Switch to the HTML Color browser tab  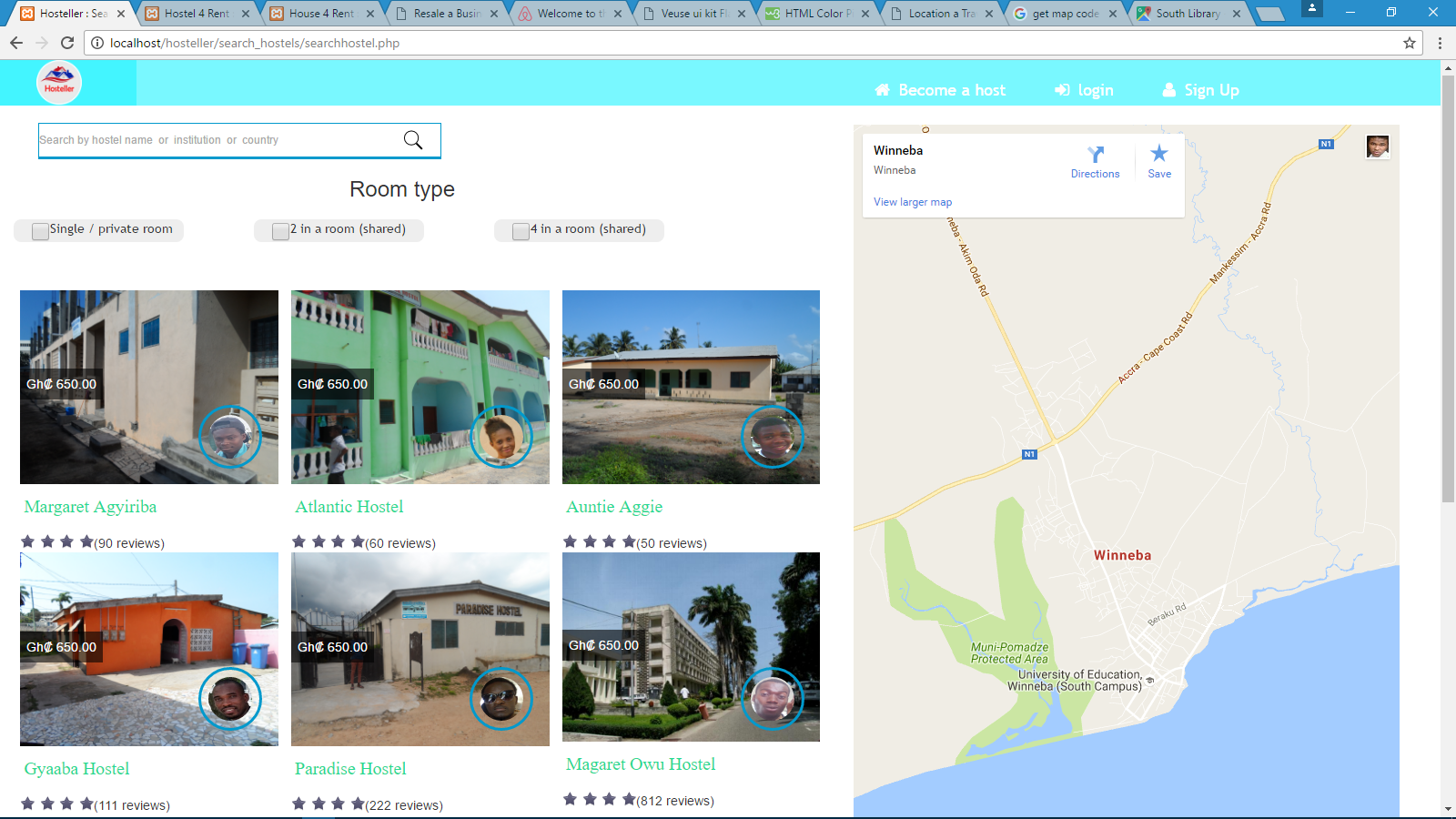[x=816, y=14]
